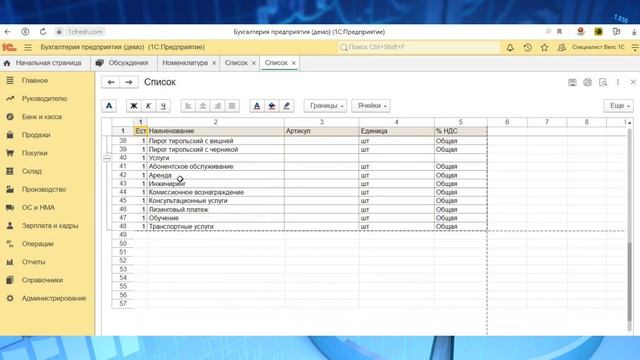Go forward with the right arrow button
Image resolution: width=640 pixels, height=360 pixels.
(129, 82)
